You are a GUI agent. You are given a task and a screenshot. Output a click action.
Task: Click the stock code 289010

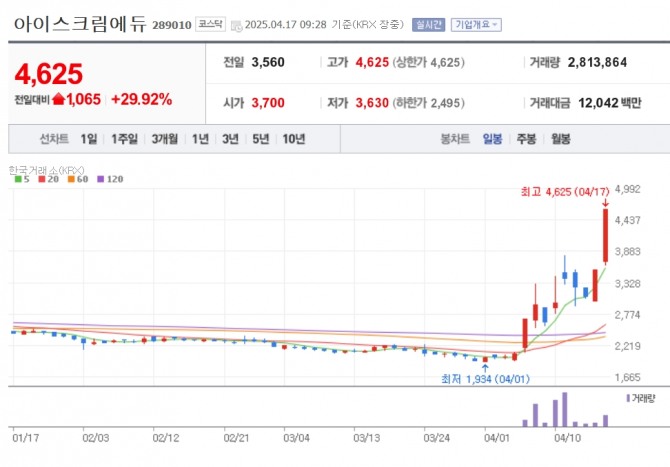coord(172,25)
